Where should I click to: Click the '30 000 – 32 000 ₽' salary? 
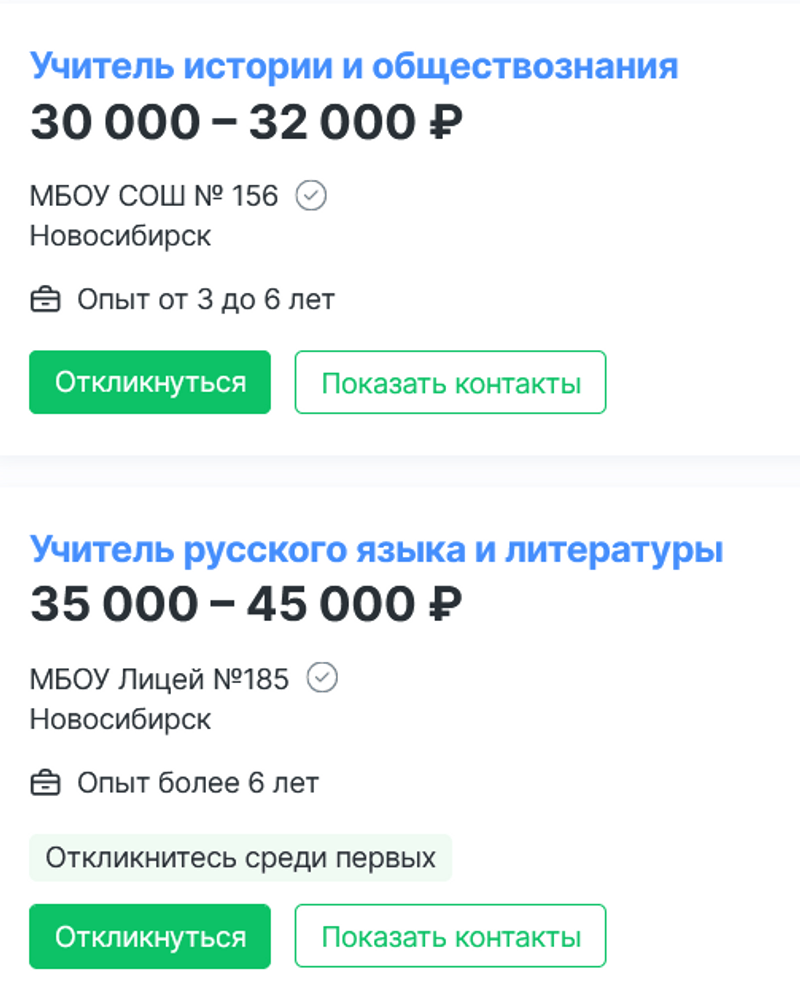click(246, 123)
